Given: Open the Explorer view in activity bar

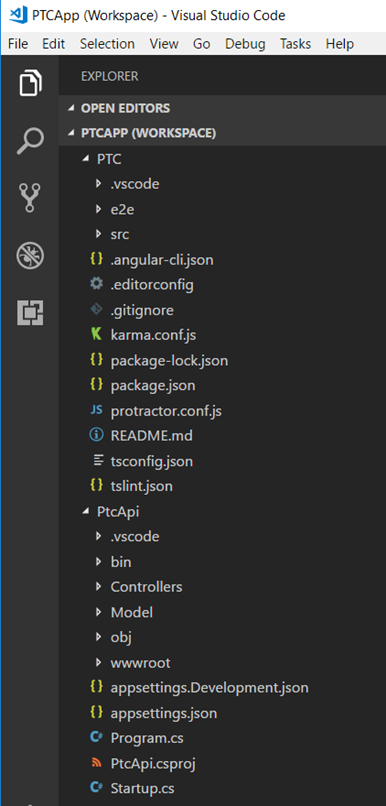Looking at the screenshot, I should click(30, 83).
